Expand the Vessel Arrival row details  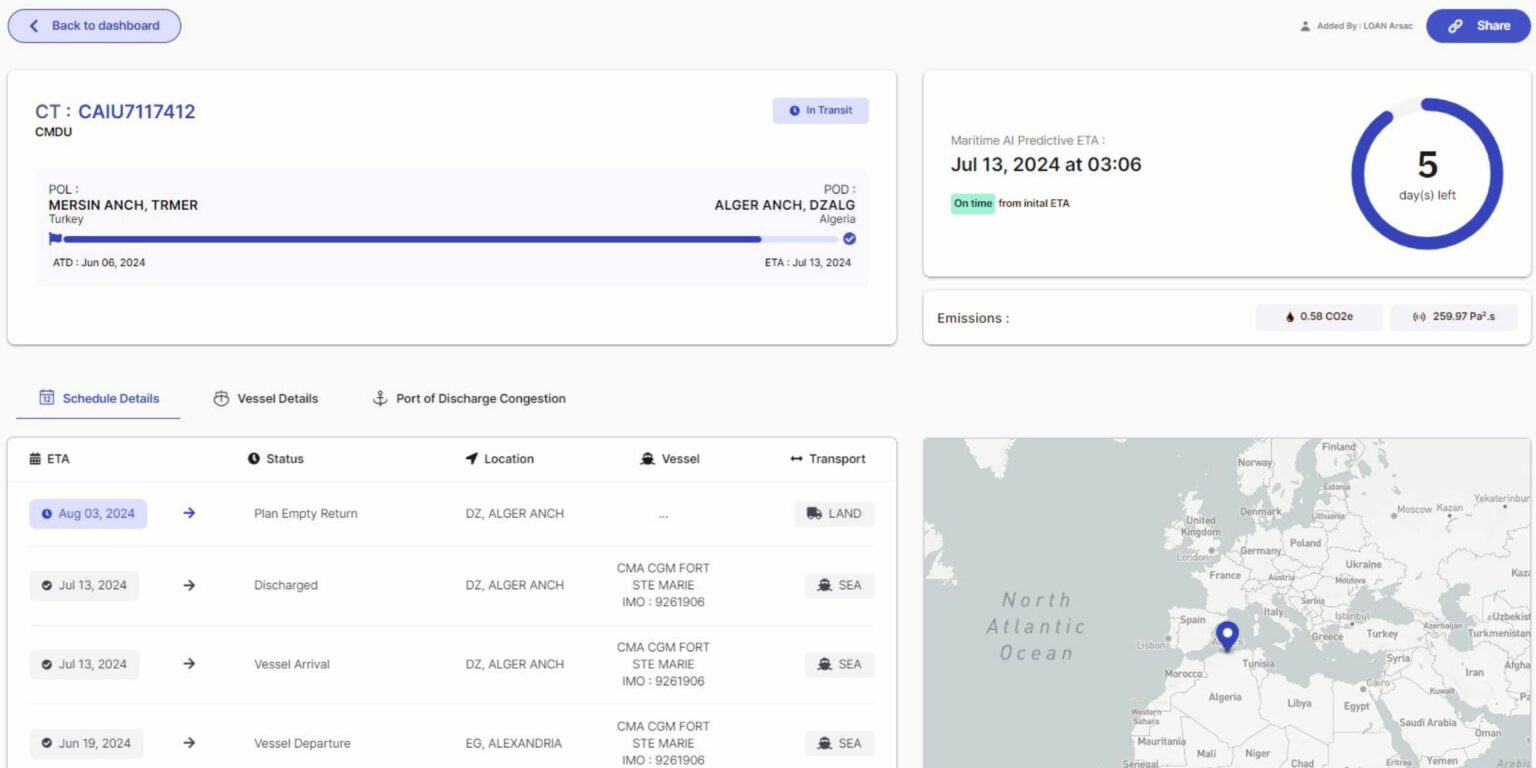click(189, 663)
